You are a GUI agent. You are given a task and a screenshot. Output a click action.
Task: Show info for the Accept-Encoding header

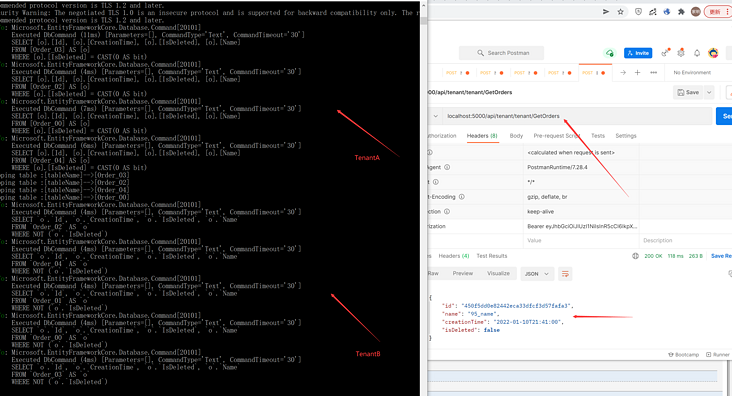(x=462, y=197)
